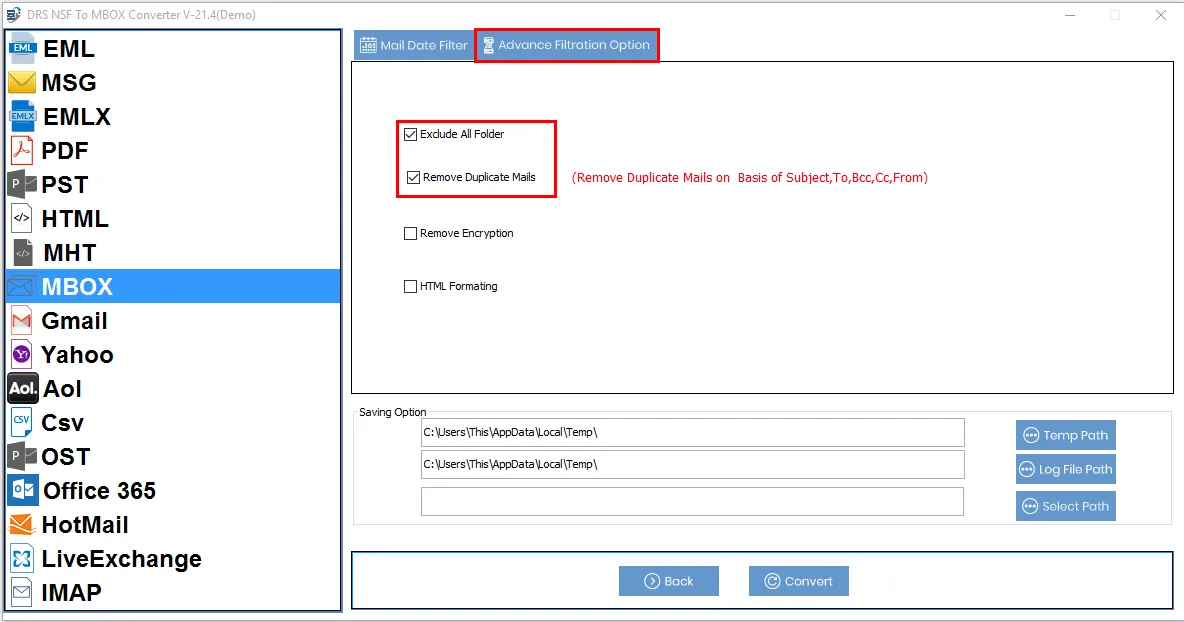
Task: Click the Temp Path button
Action: [x=1065, y=436]
